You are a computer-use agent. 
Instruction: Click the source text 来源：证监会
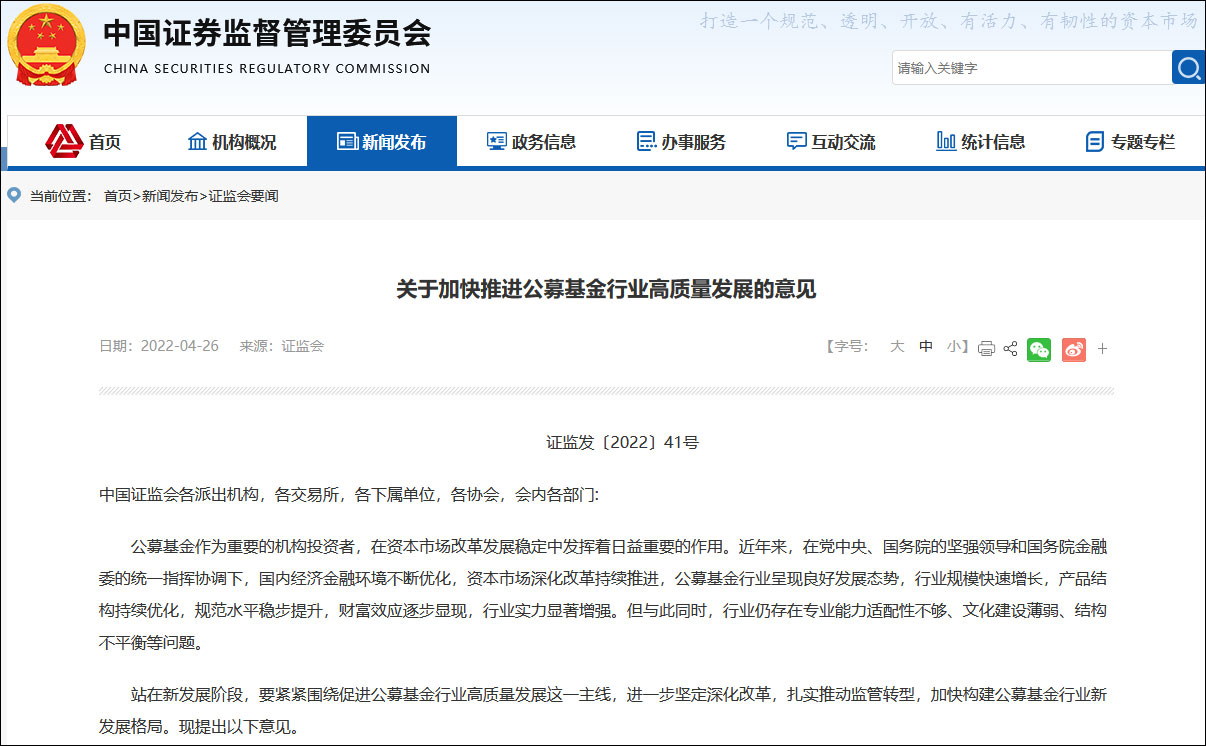(282, 346)
